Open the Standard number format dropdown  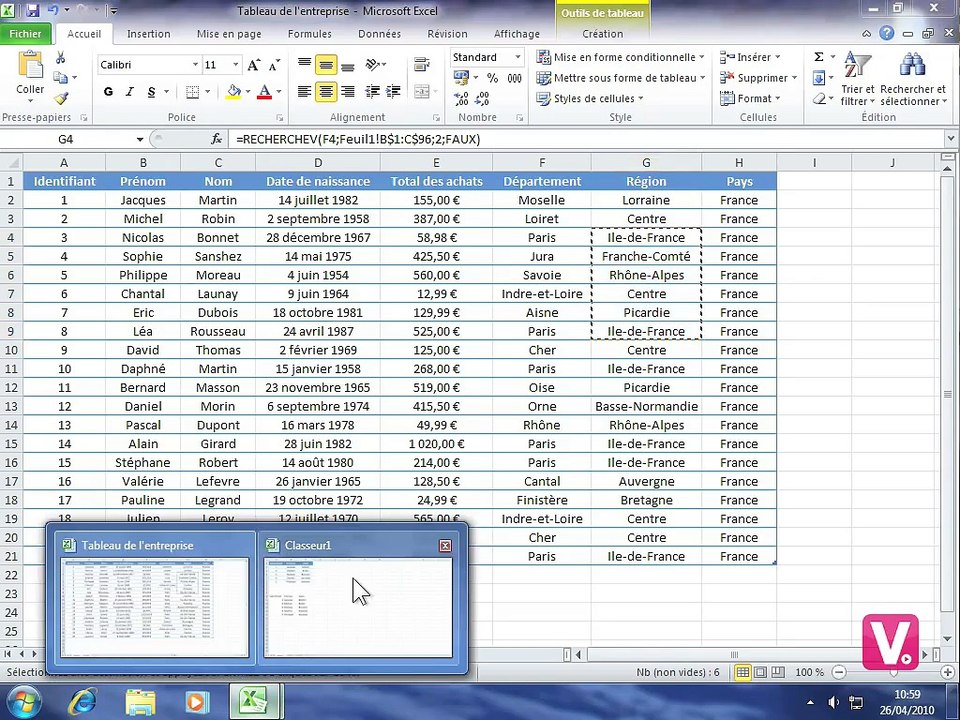coord(517,57)
